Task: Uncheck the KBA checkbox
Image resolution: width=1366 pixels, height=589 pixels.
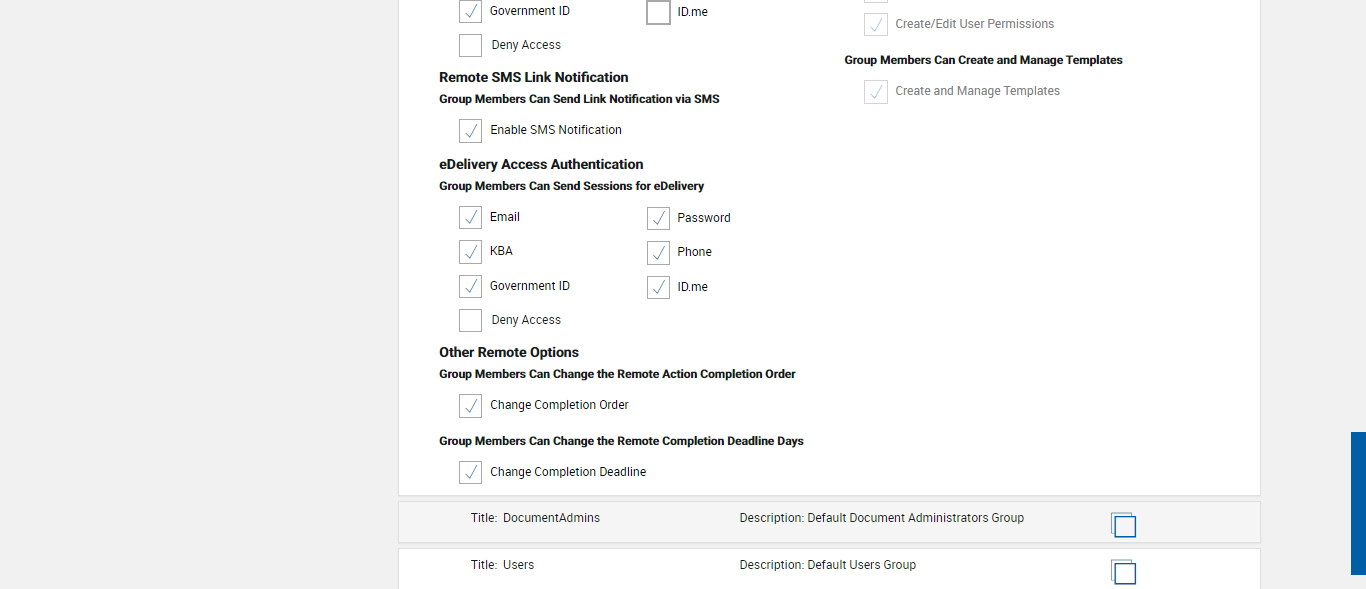Action: [x=470, y=252]
